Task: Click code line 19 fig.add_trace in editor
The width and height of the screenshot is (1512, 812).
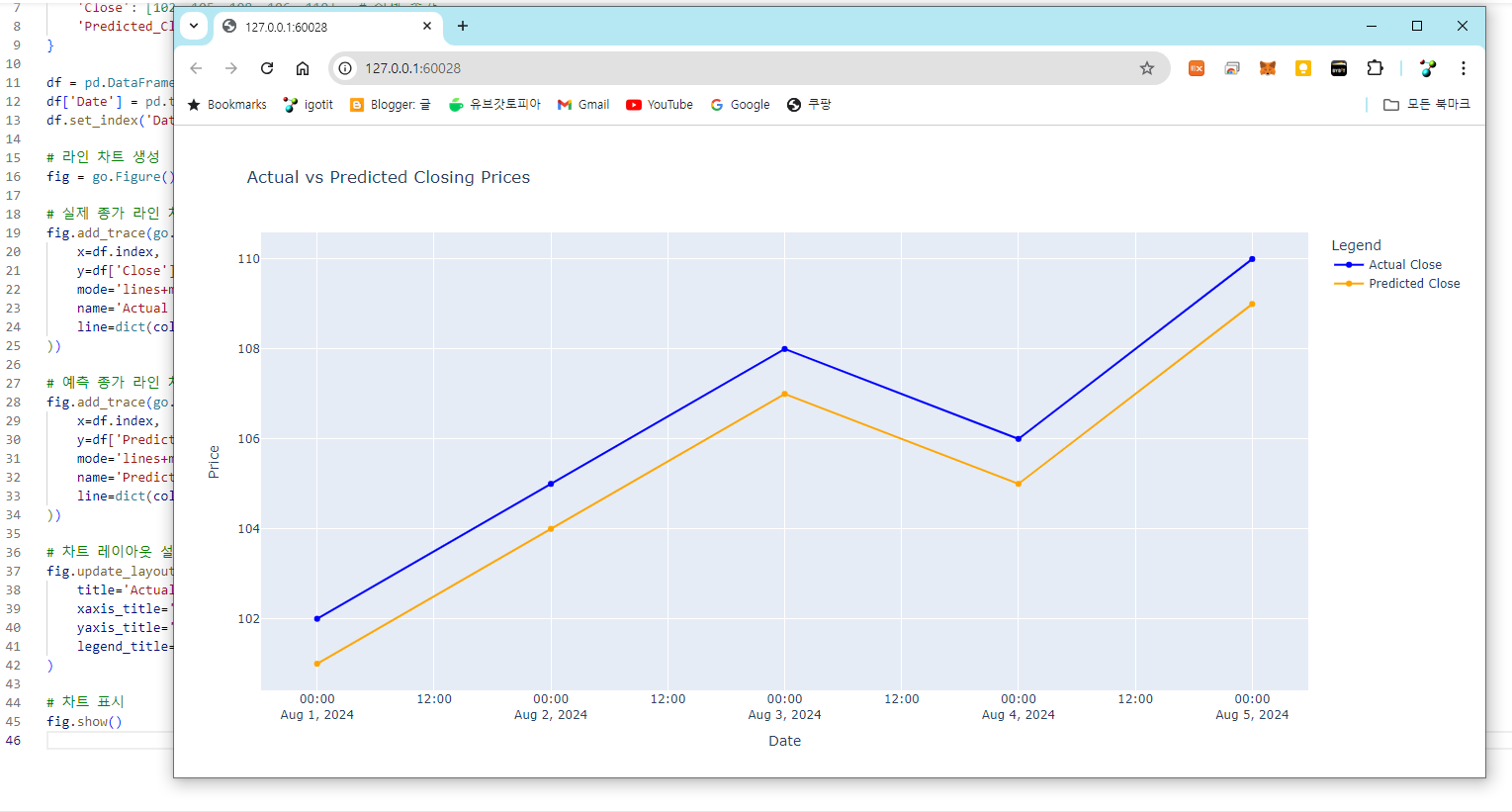Action: click(110, 233)
